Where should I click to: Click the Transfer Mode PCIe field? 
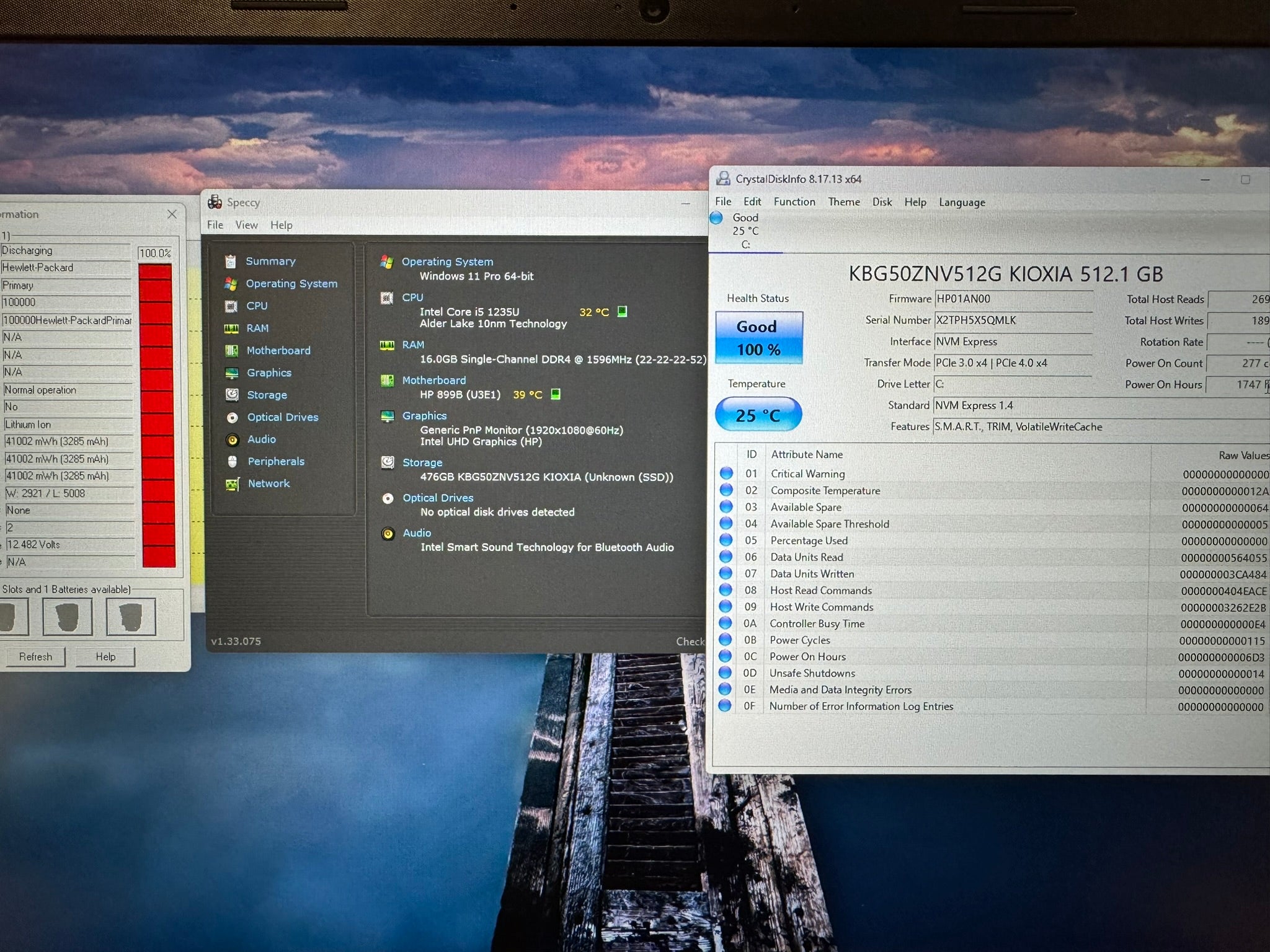pyautogui.click(x=1013, y=363)
